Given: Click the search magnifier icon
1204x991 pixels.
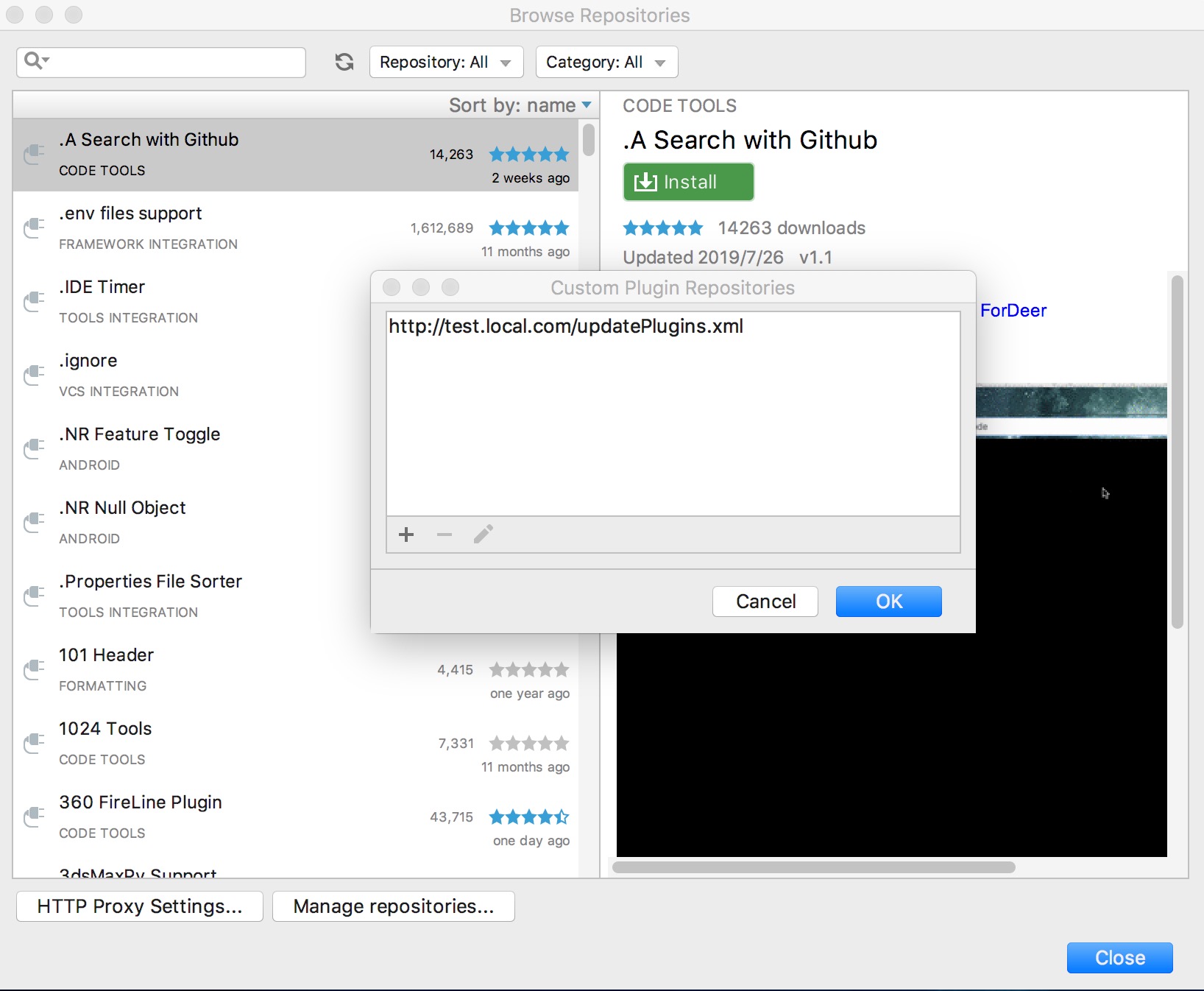Looking at the screenshot, I should coord(36,60).
